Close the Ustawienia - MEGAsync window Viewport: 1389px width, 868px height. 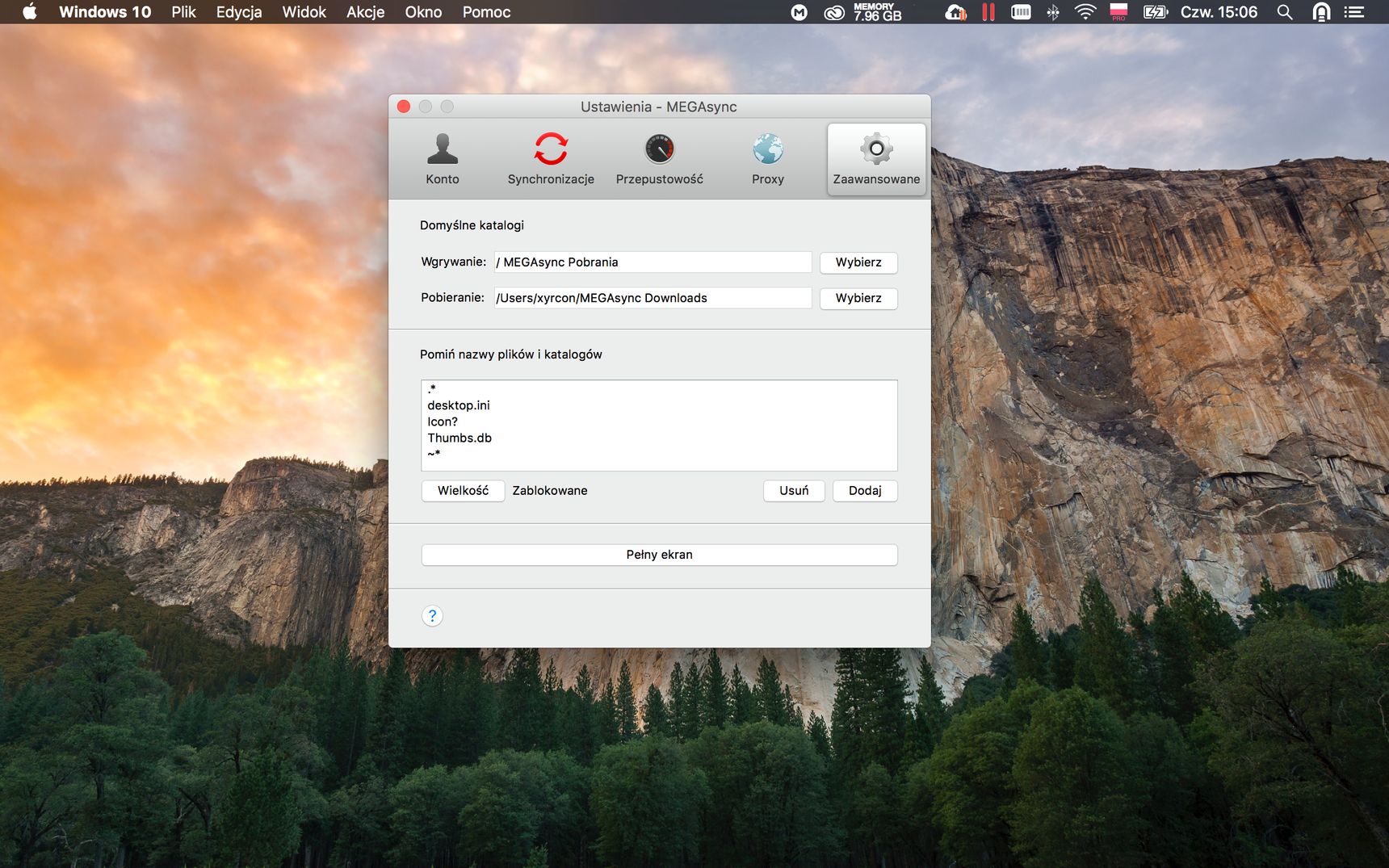[x=404, y=107]
